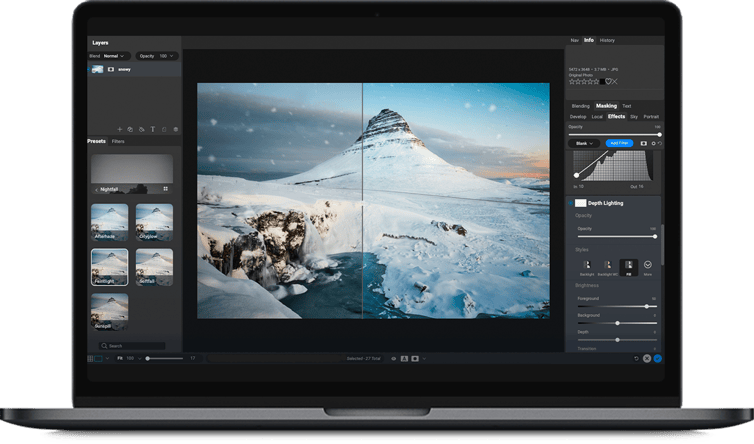Click the Text layer T icon
754x444 pixels.
153,129
